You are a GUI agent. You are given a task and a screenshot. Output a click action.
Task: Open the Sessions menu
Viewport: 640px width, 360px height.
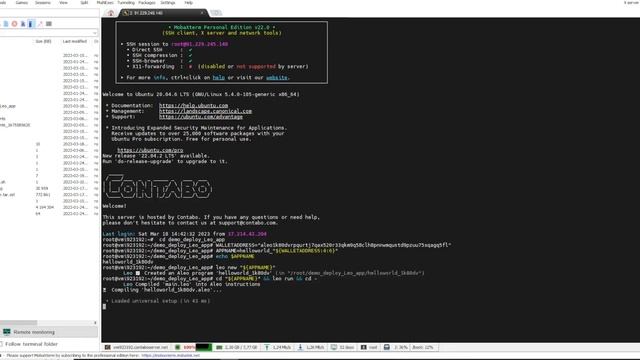click(43, 2)
